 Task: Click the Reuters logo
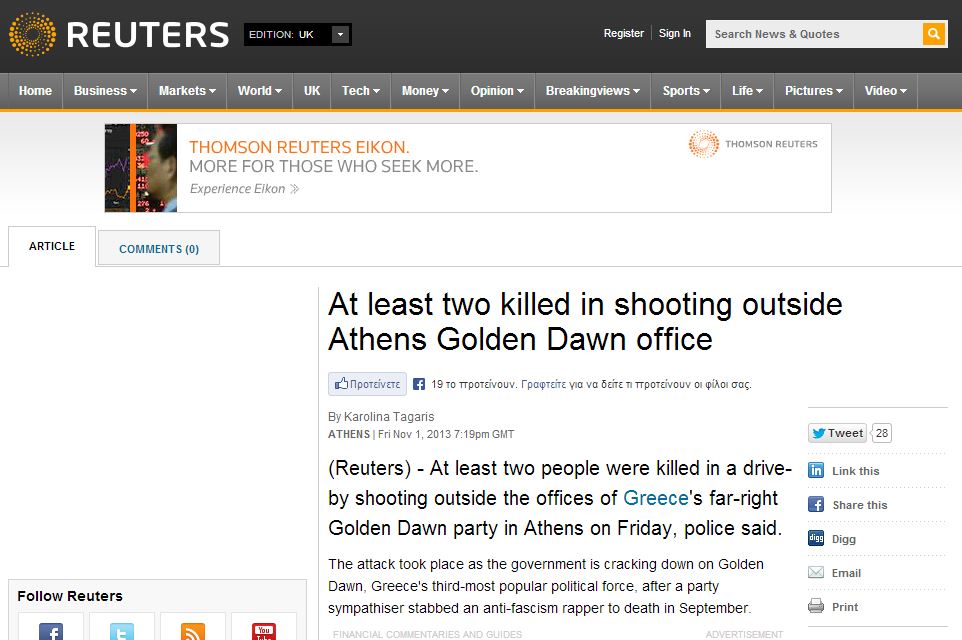click(119, 35)
